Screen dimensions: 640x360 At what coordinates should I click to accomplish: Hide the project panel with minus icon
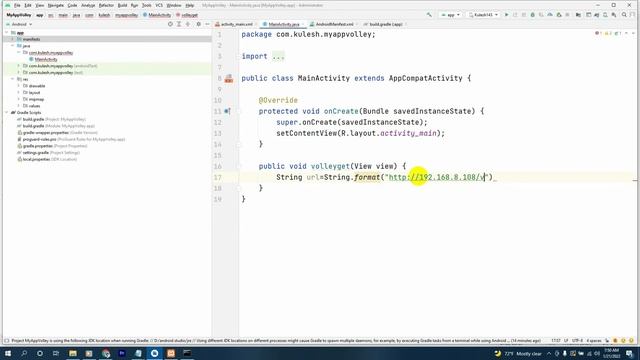tap(207, 24)
